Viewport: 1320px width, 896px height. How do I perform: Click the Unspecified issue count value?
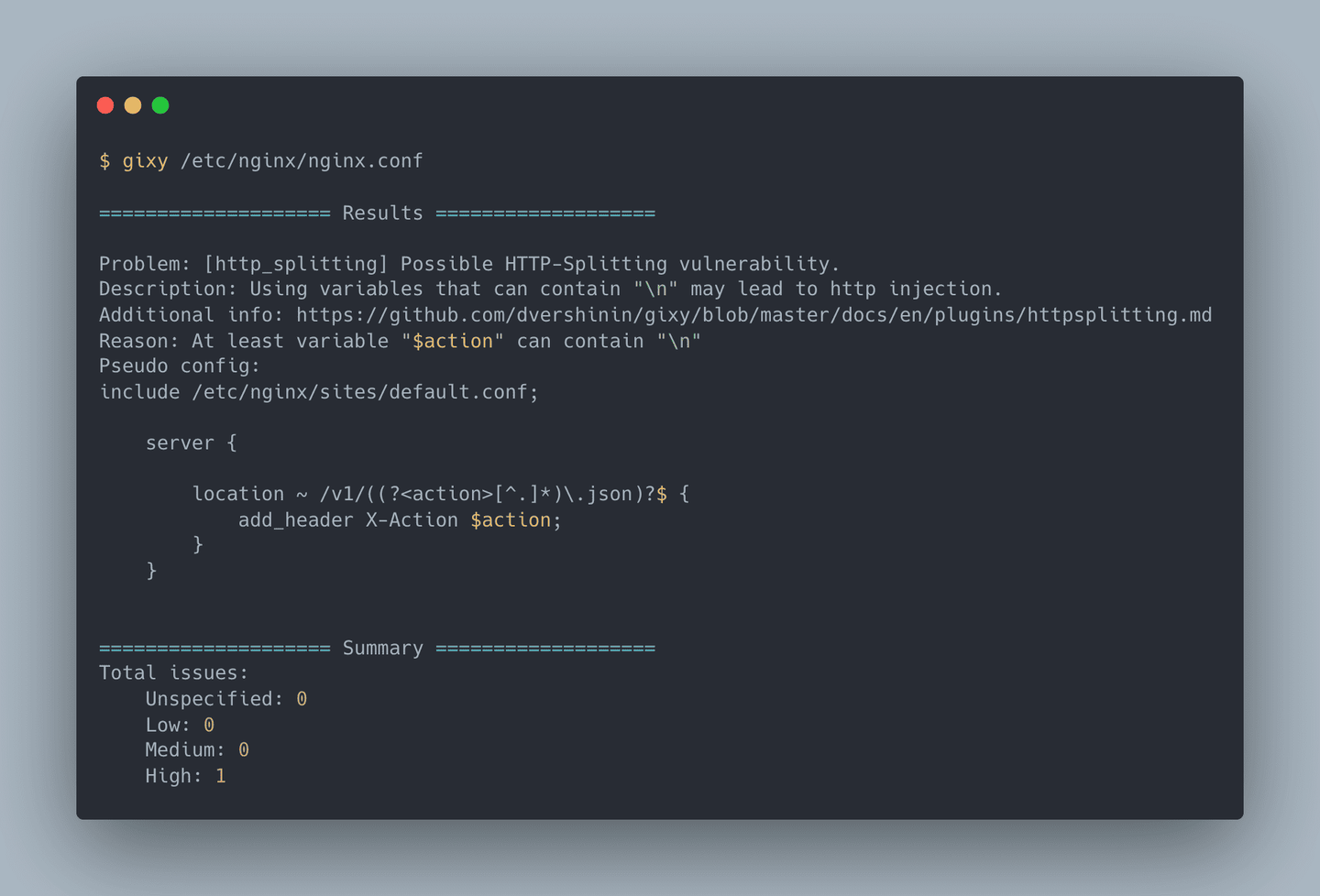click(x=302, y=699)
